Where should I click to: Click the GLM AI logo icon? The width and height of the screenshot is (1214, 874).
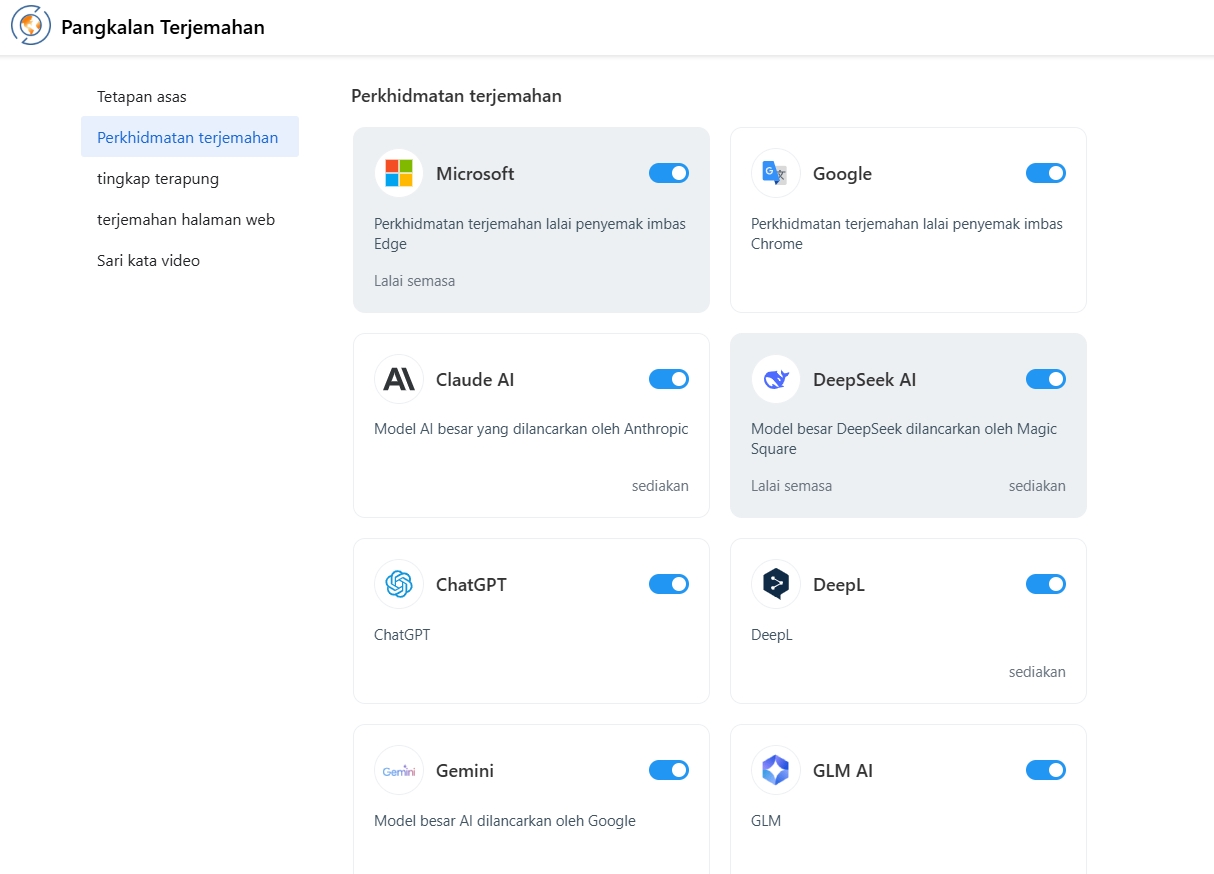tap(776, 770)
